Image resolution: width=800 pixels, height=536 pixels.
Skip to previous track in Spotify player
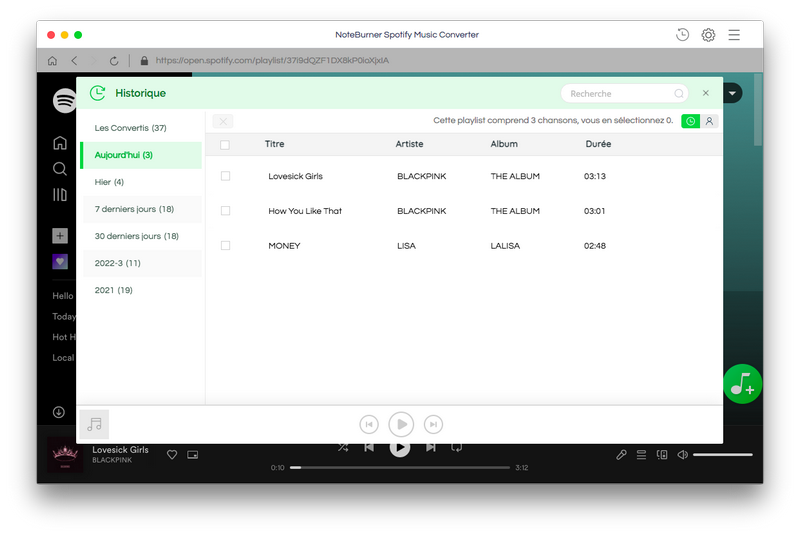tap(369, 447)
